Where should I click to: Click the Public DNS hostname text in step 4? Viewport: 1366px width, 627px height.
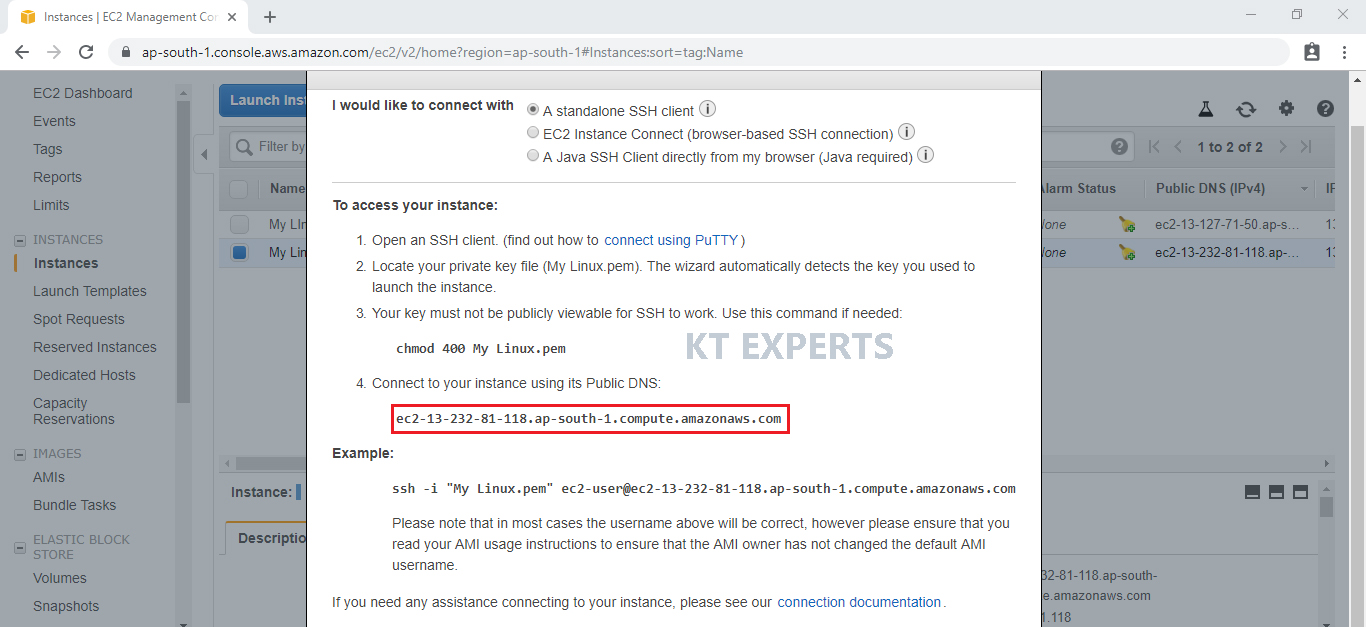(x=589, y=419)
